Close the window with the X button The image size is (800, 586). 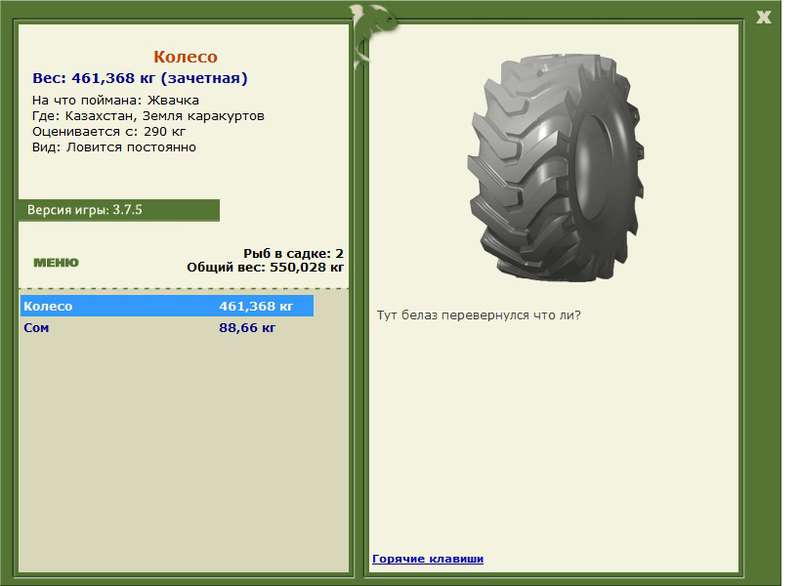point(763,17)
